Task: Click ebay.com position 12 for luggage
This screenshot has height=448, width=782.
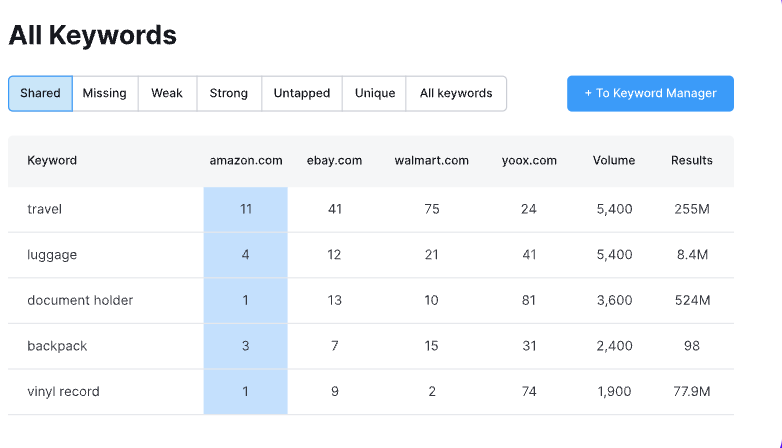Action: 334,255
